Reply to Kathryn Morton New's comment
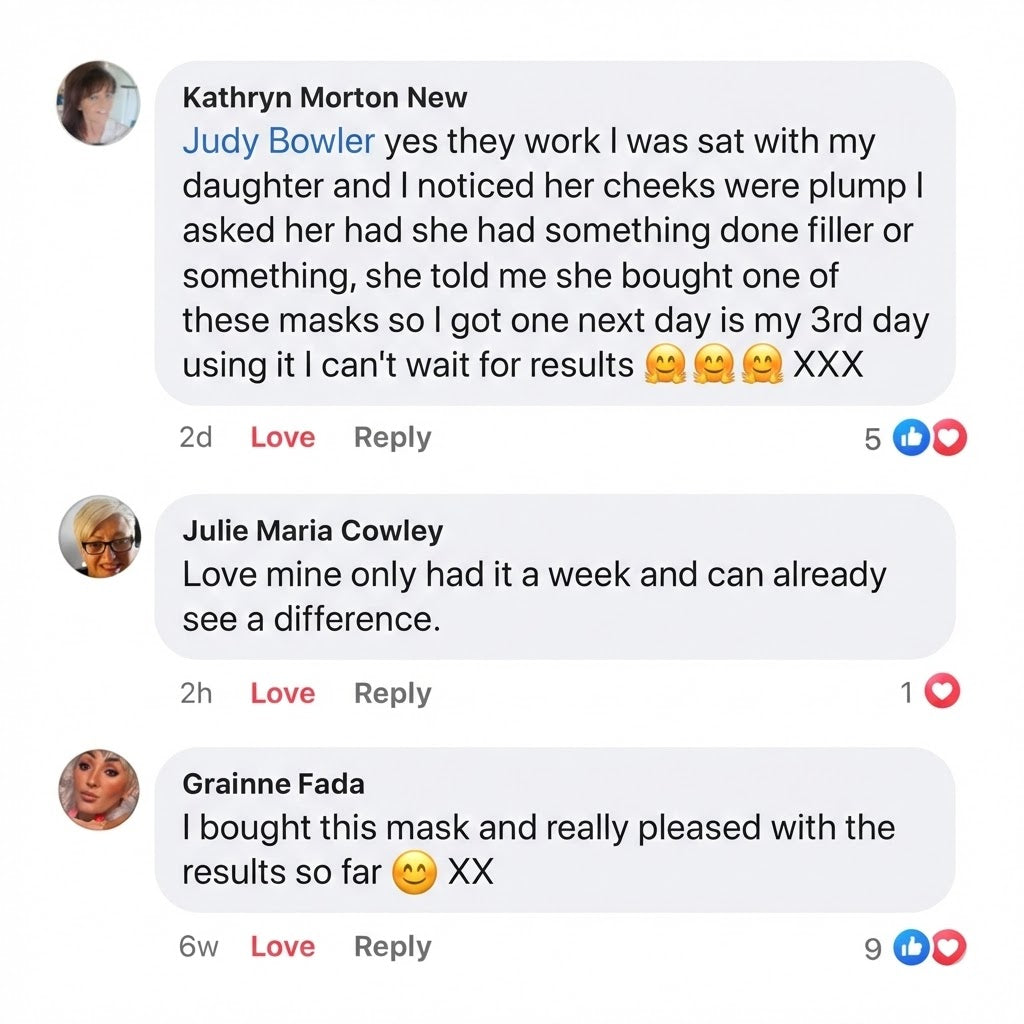This screenshot has width=1024, height=1024. click(392, 438)
